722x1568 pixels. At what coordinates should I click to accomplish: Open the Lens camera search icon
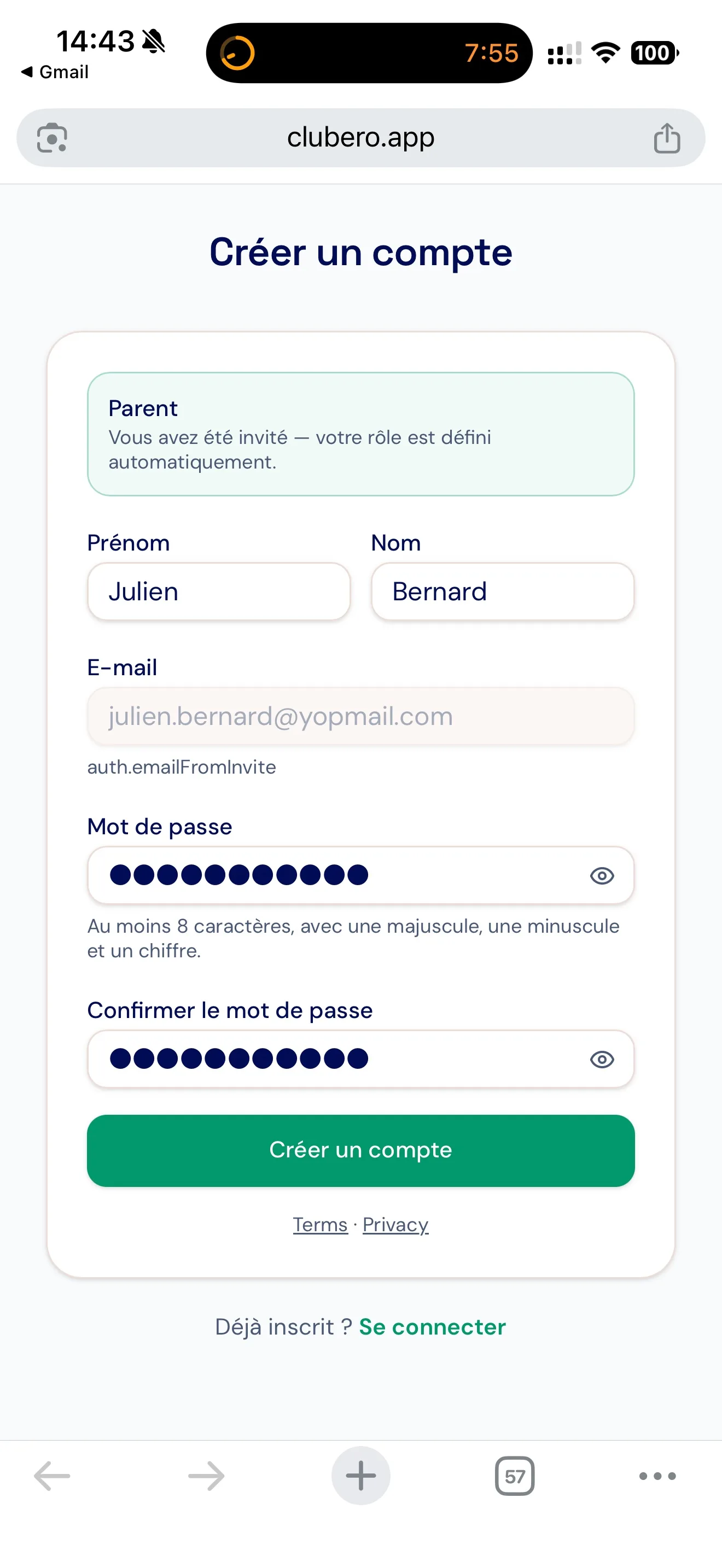click(53, 138)
